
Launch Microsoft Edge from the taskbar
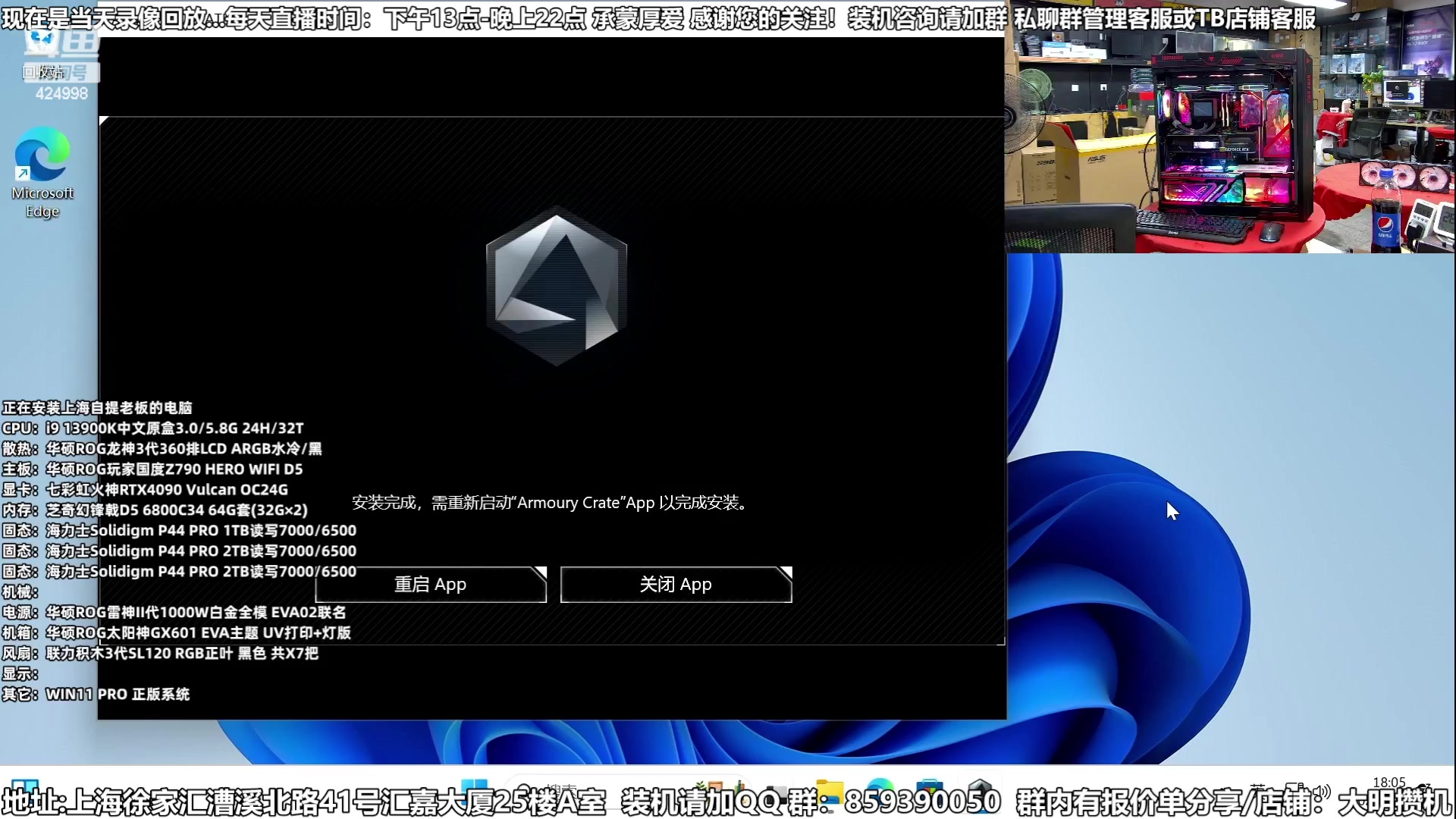pos(880,789)
